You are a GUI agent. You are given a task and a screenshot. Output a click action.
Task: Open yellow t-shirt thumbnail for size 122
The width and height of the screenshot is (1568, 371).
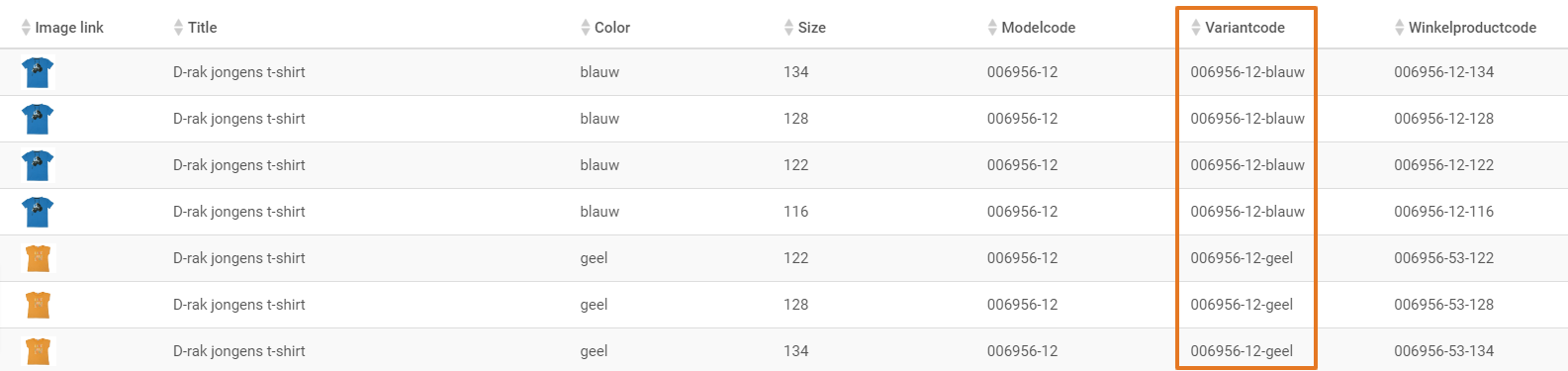pos(38,258)
